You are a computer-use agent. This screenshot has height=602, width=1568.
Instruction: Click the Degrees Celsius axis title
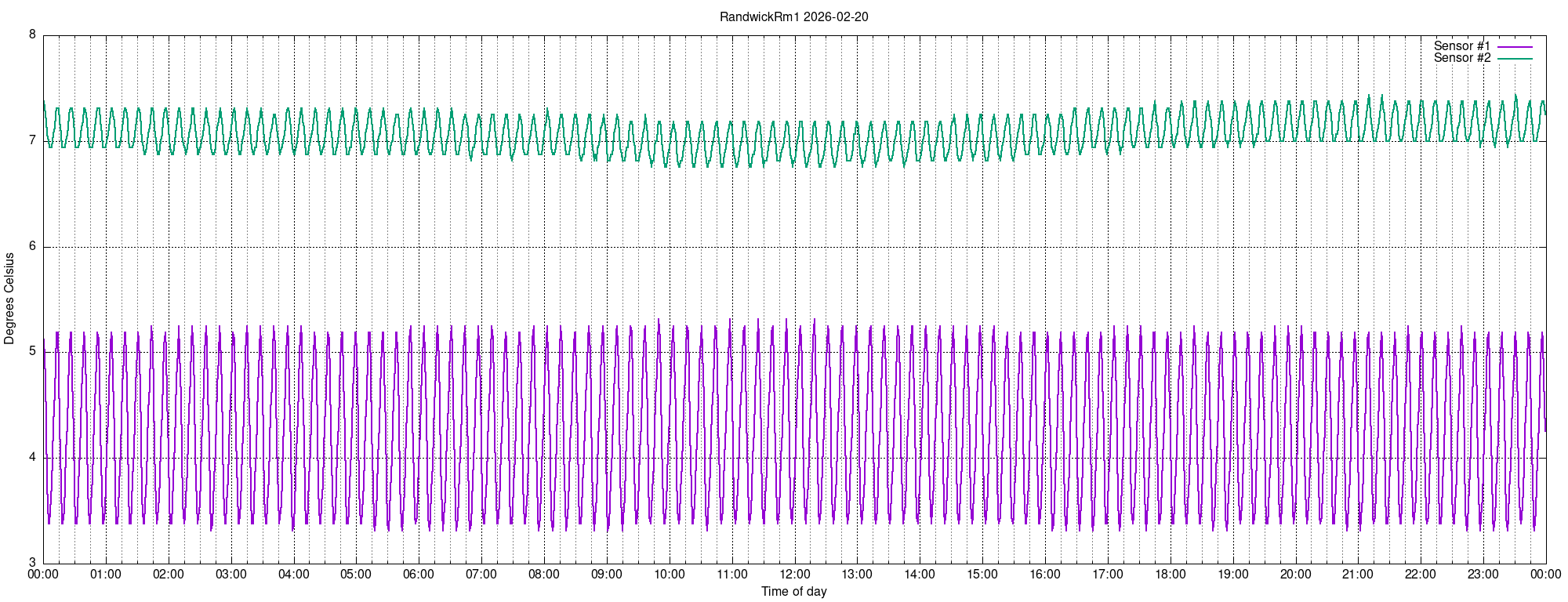[x=9, y=299]
